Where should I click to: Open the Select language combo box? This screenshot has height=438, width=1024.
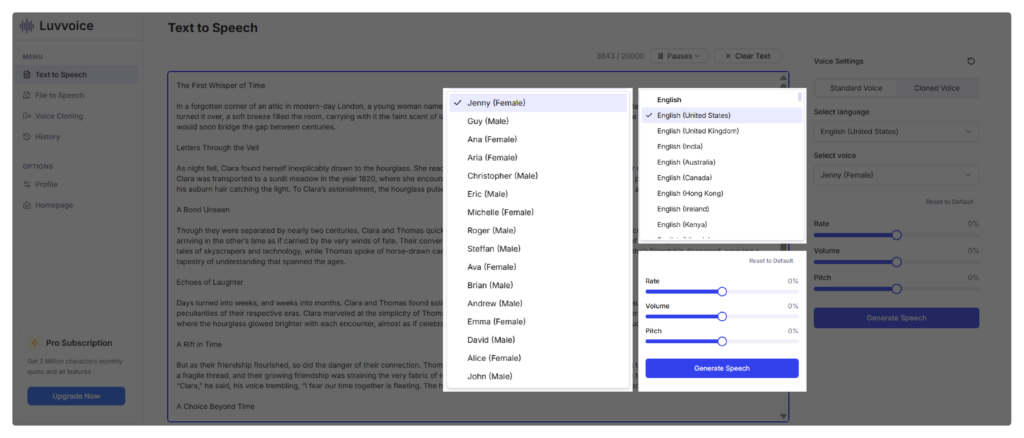pos(896,132)
